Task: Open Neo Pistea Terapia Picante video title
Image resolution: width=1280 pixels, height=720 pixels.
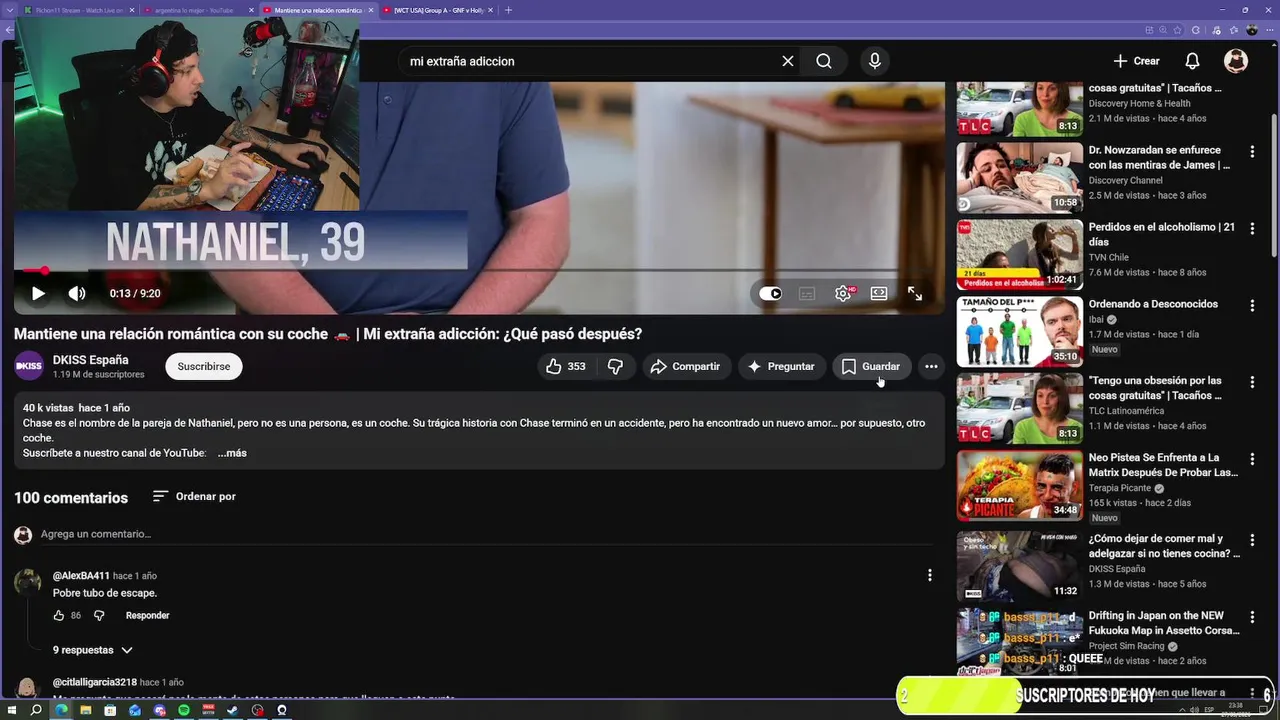Action: click(x=1163, y=465)
